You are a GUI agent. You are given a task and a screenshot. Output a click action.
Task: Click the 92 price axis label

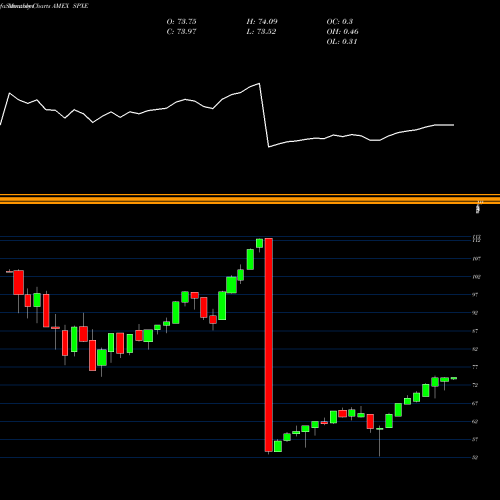(x=475, y=313)
